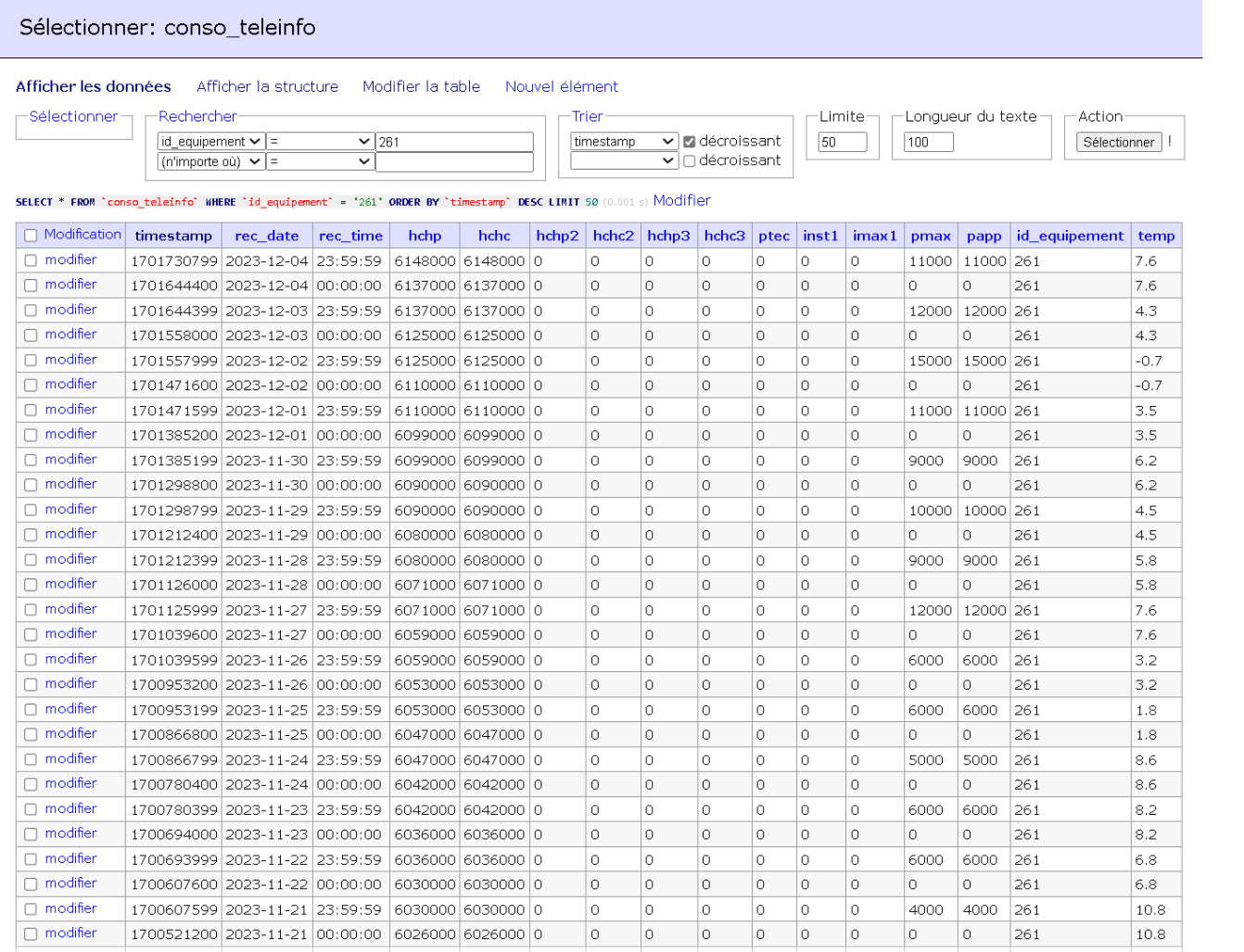Screen dimensions: 1244x952
Task: Open the id_equipement column dropdown
Action: coord(210,142)
